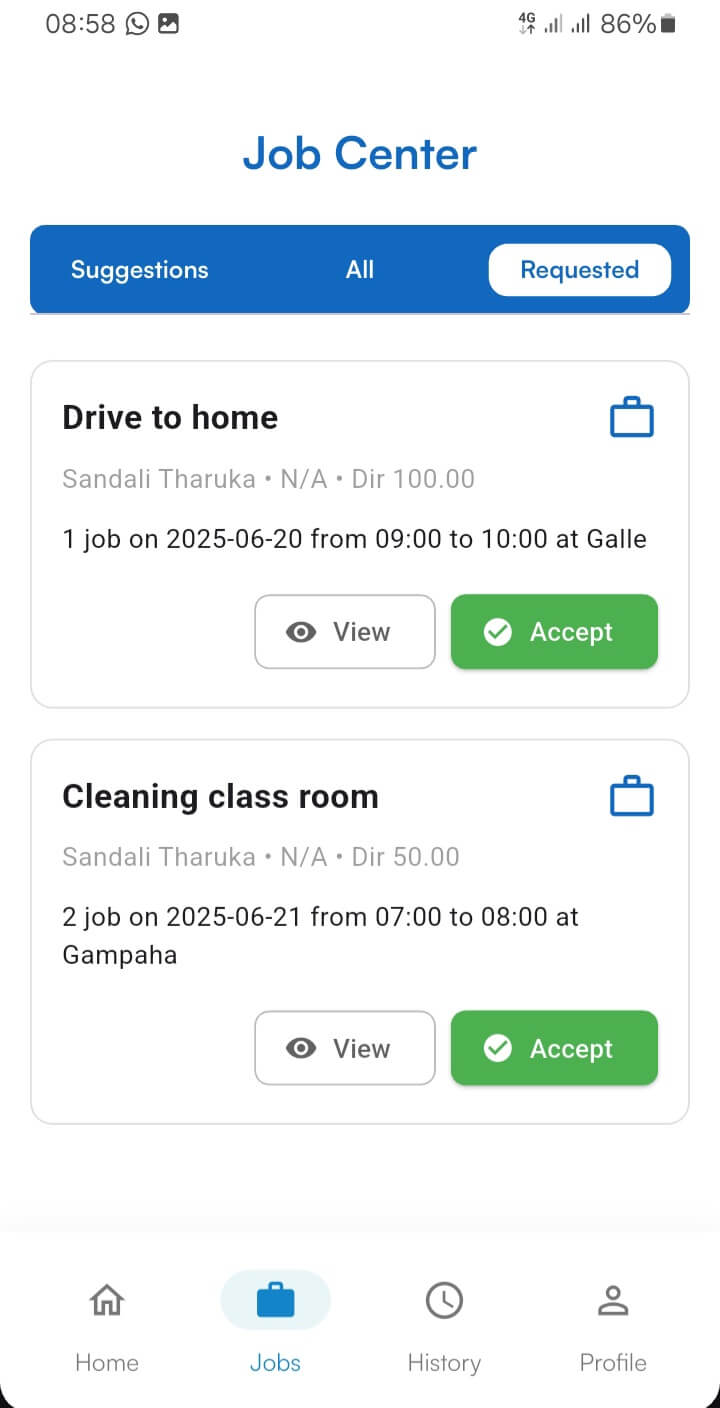
Task: Accept the Cleaning class room job
Action: click(x=554, y=1048)
